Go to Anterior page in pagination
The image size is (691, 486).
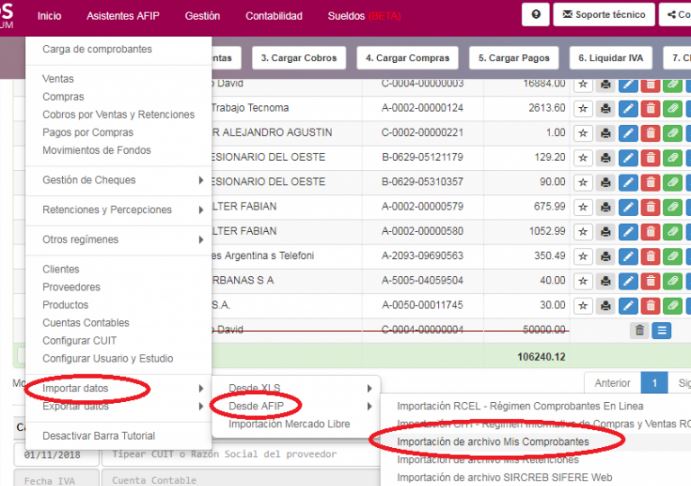(x=612, y=383)
